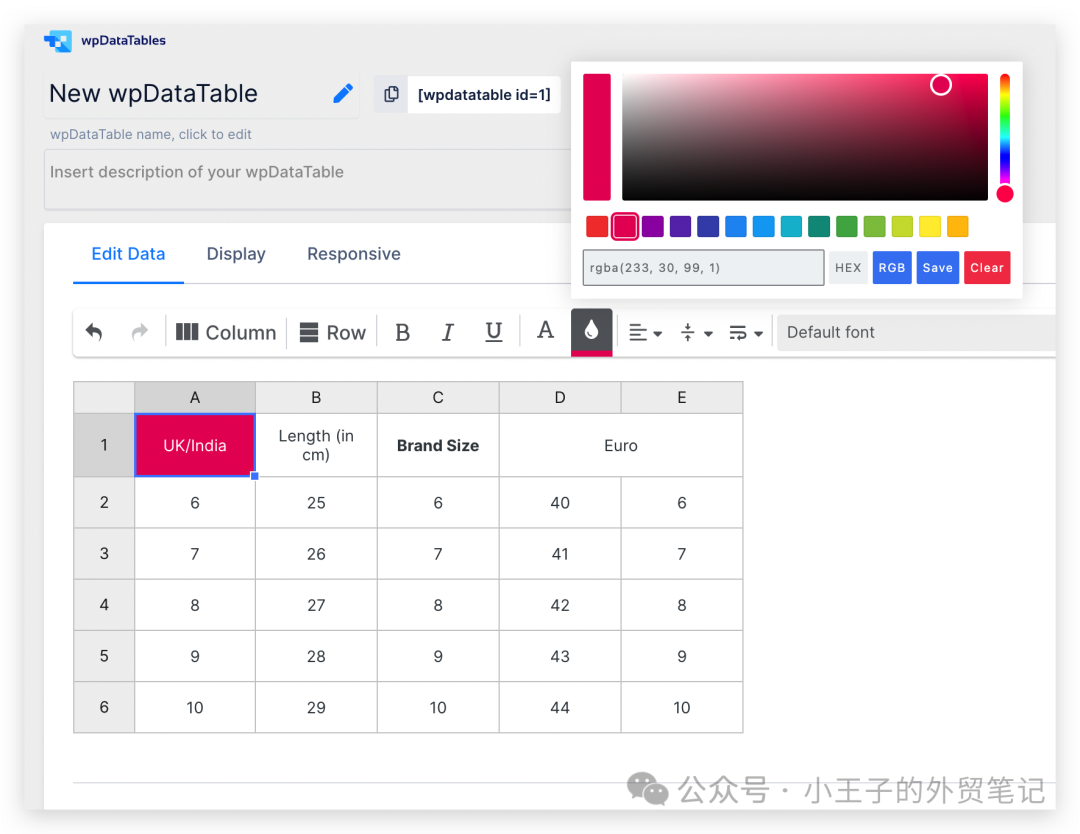Click the undo arrow icon
This screenshot has height=834, width=1080.
[x=94, y=332]
